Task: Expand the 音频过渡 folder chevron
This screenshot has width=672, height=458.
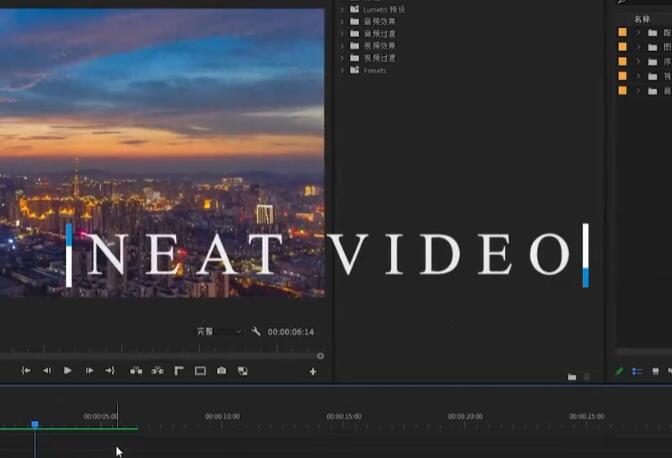Action: click(342, 33)
